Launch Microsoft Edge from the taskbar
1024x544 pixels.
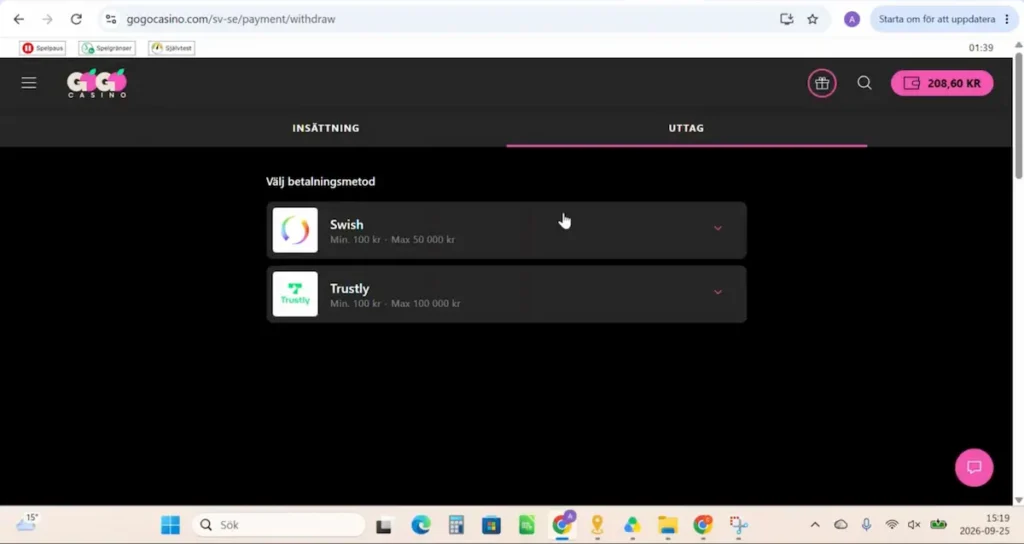(x=421, y=524)
